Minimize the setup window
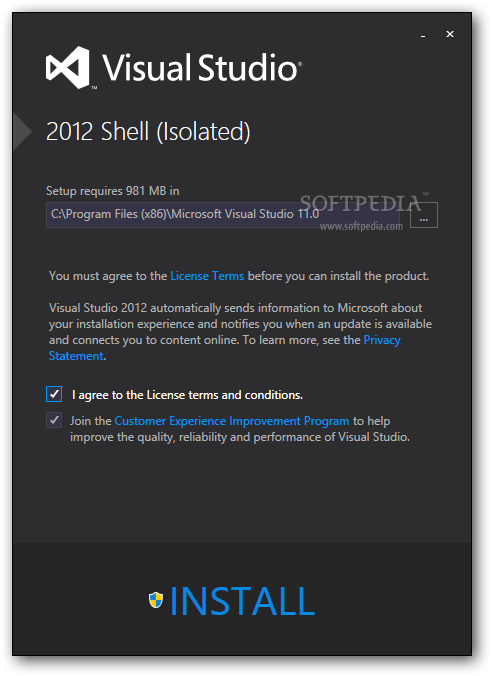The height and width of the screenshot is (676, 492). pyautogui.click(x=423, y=35)
